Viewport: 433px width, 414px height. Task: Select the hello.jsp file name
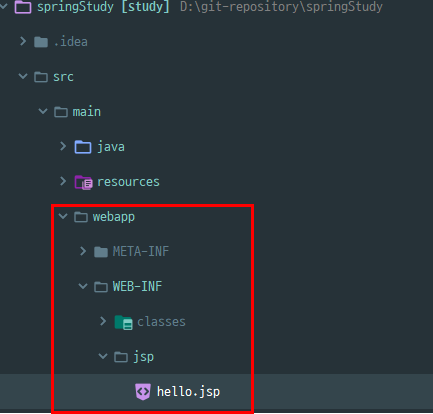pyautogui.click(x=188, y=392)
